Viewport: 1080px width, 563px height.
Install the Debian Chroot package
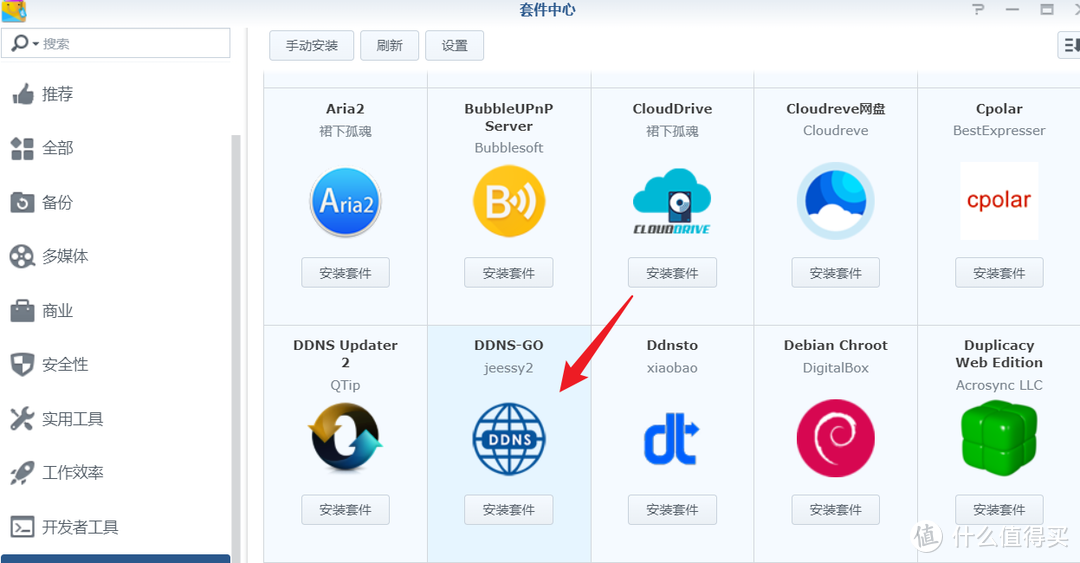[x=835, y=510]
